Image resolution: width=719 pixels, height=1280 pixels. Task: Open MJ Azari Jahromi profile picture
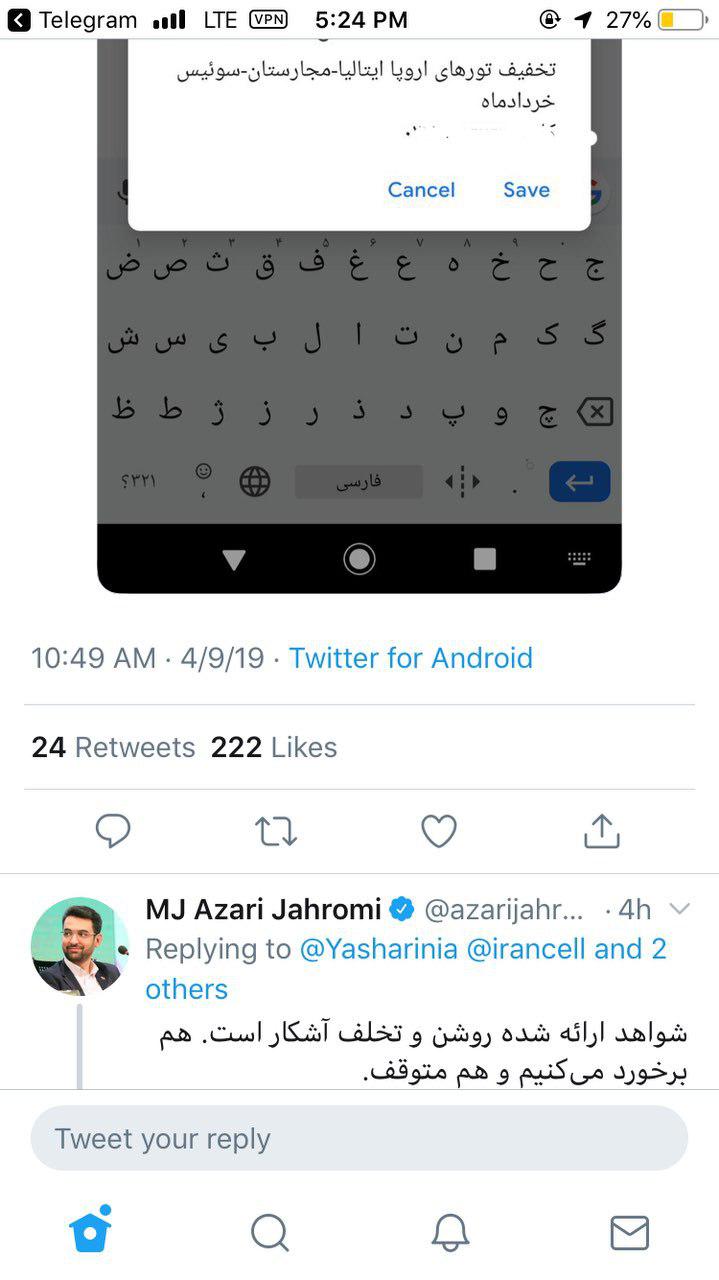coord(79,945)
